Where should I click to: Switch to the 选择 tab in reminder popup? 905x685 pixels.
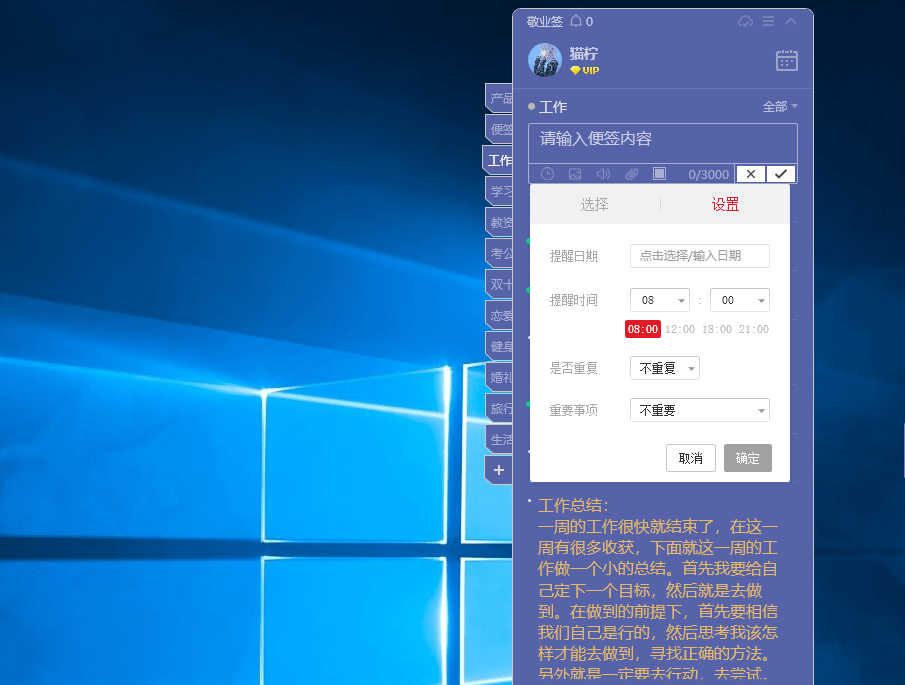(x=594, y=204)
